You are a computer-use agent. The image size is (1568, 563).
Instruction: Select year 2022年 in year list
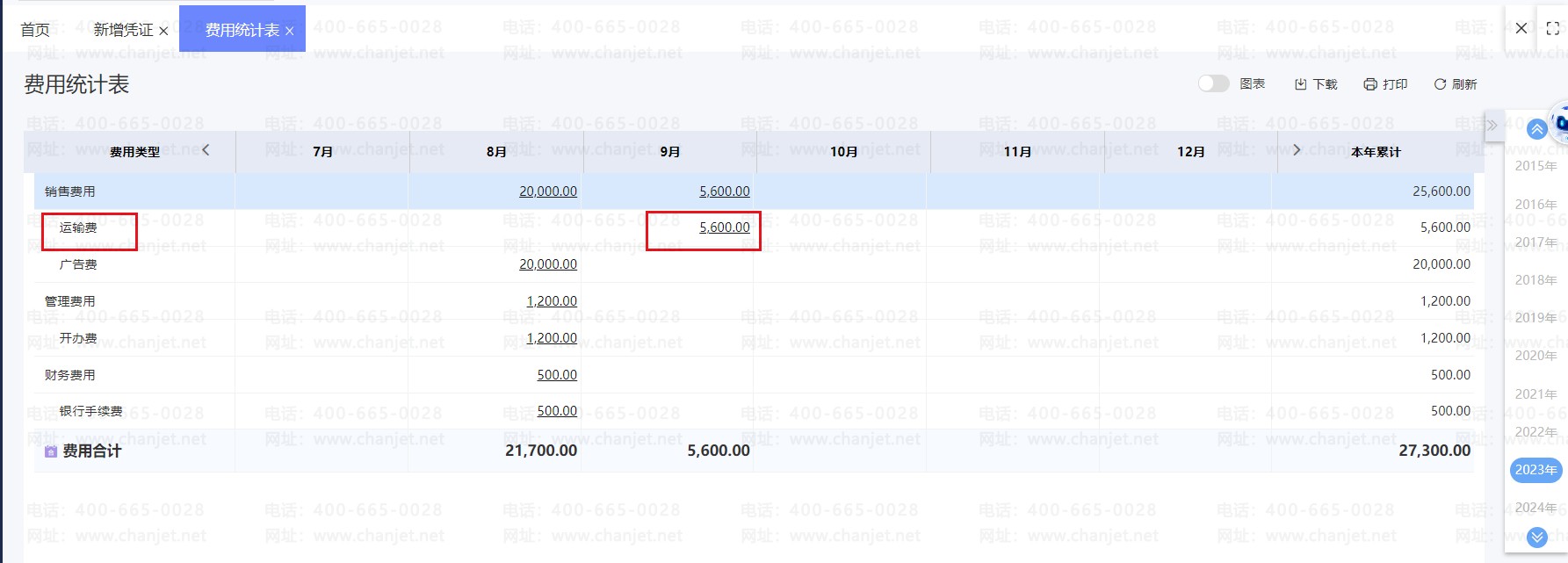(x=1535, y=432)
